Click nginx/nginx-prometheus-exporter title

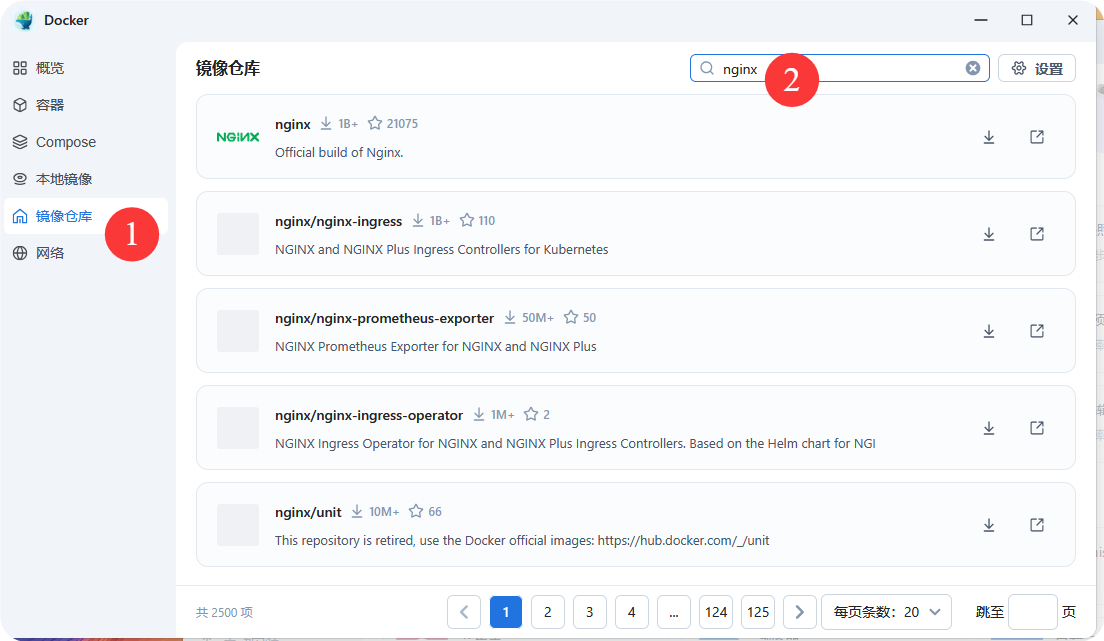(384, 318)
